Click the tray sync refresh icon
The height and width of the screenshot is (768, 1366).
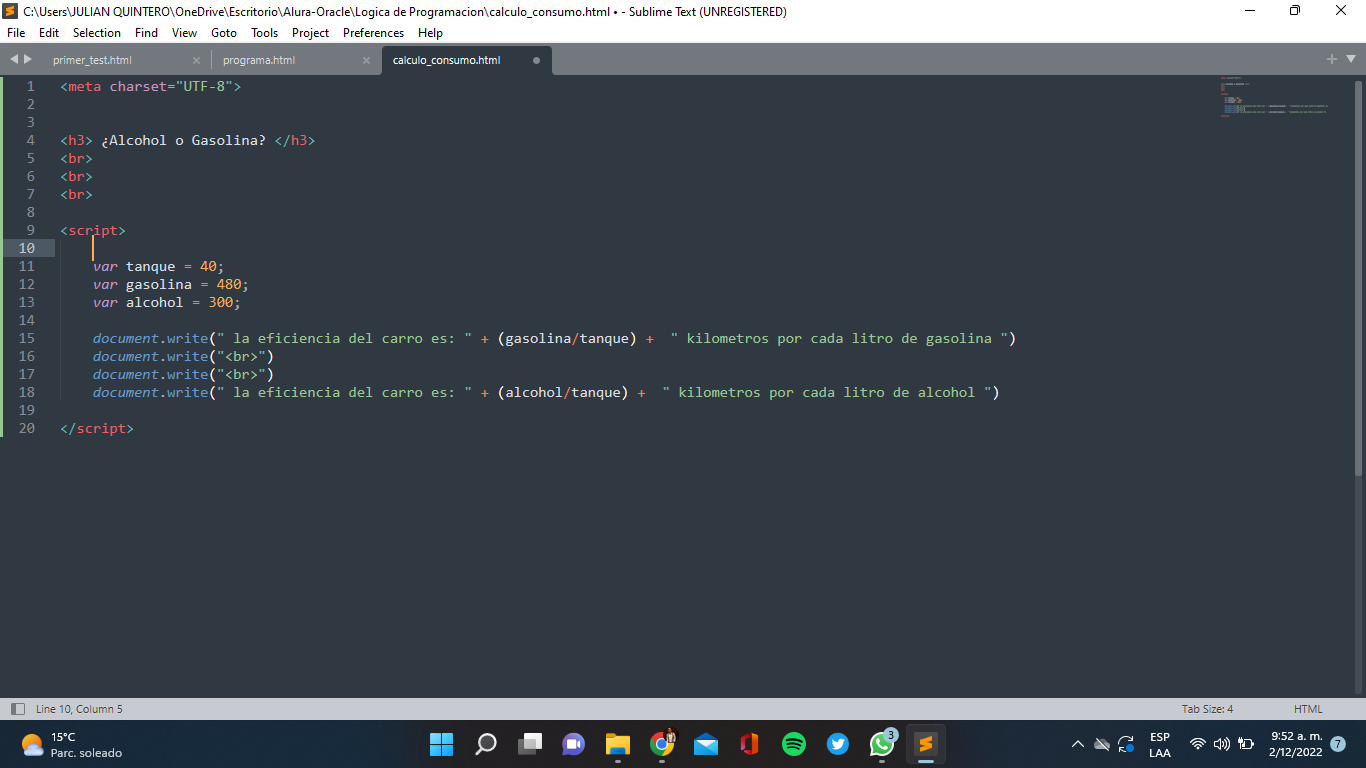pos(1126,744)
